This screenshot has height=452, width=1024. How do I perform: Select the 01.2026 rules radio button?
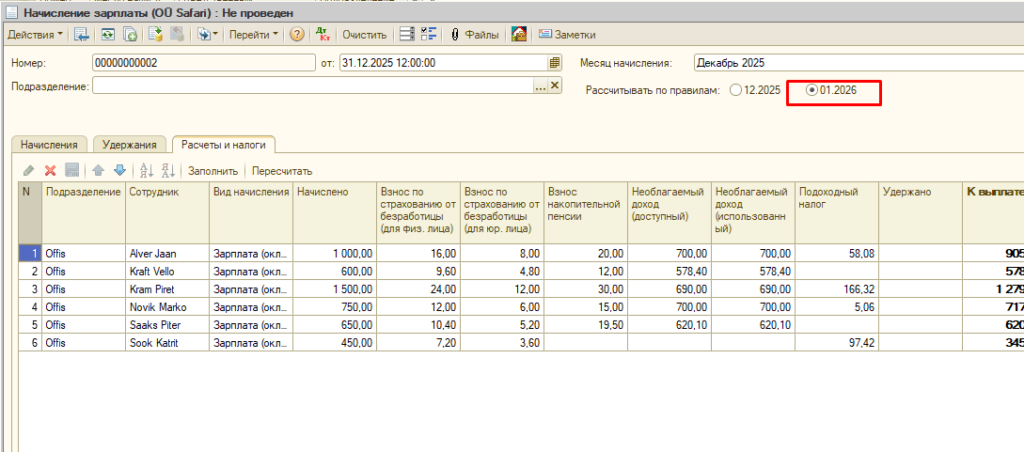click(811, 90)
